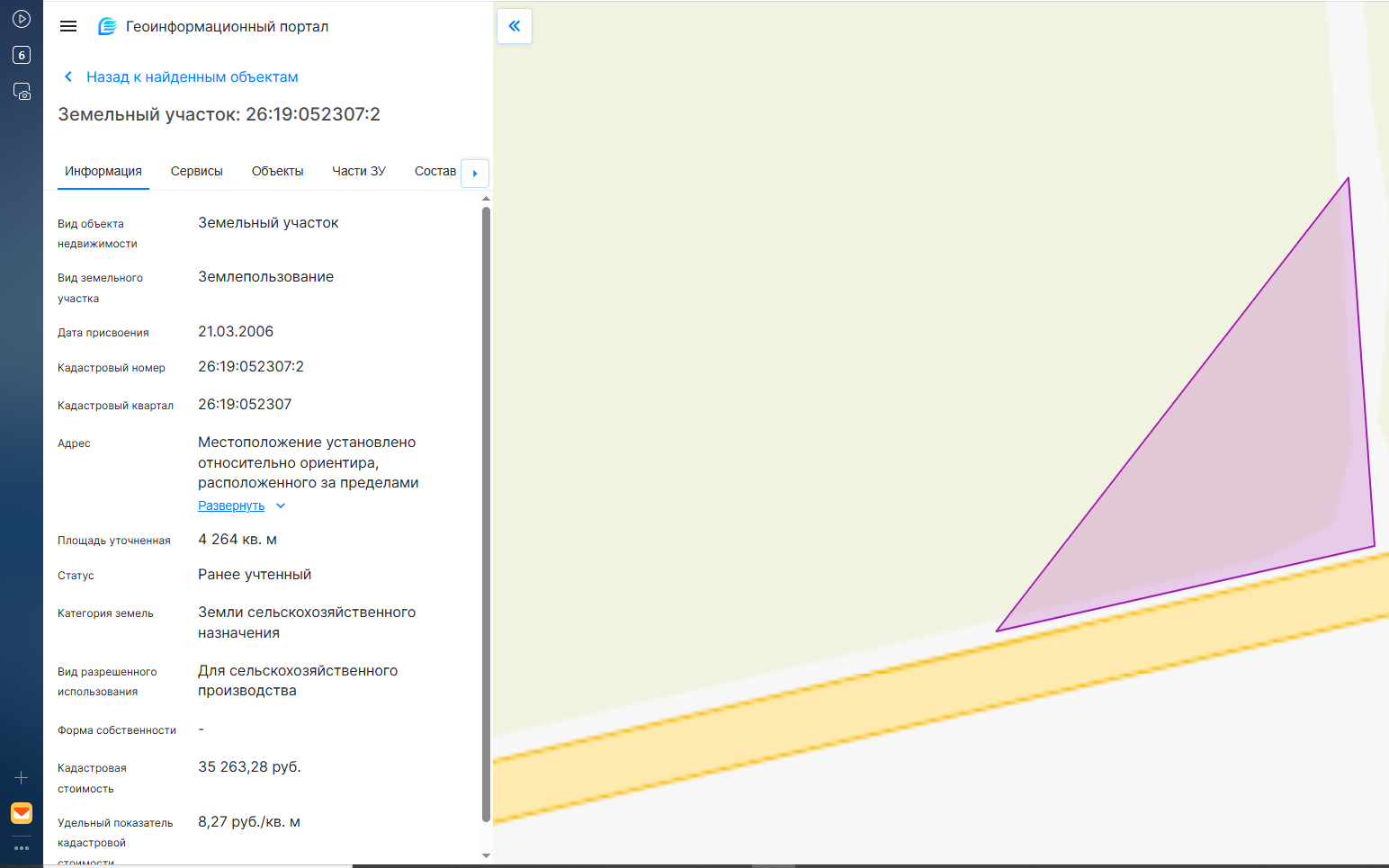Click the info panel vertical scrollbar thumb

click(486, 515)
